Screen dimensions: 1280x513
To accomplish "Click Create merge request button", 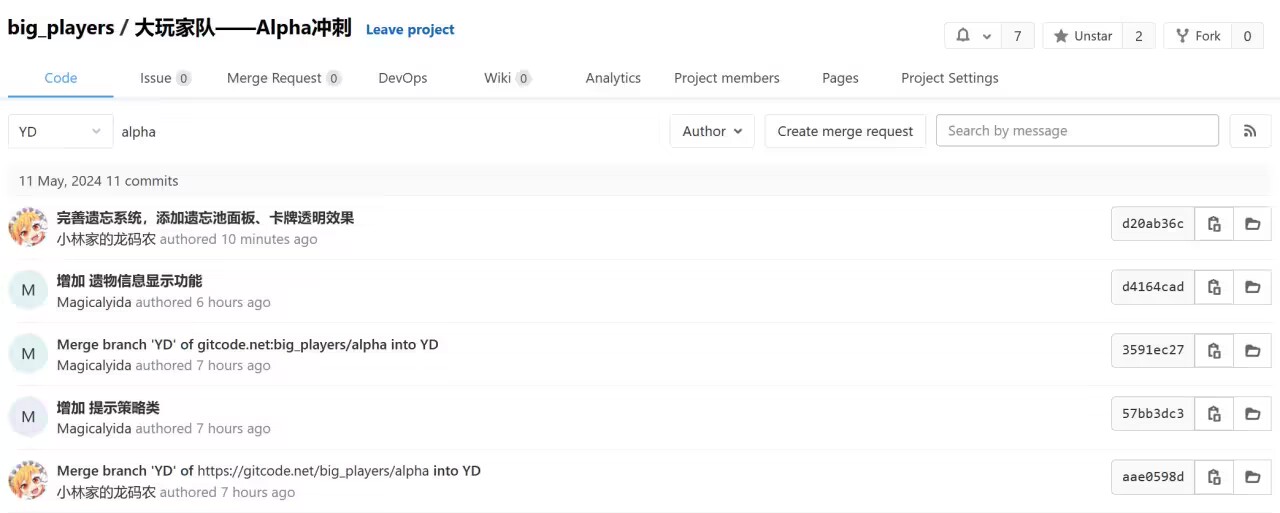I will point(845,131).
